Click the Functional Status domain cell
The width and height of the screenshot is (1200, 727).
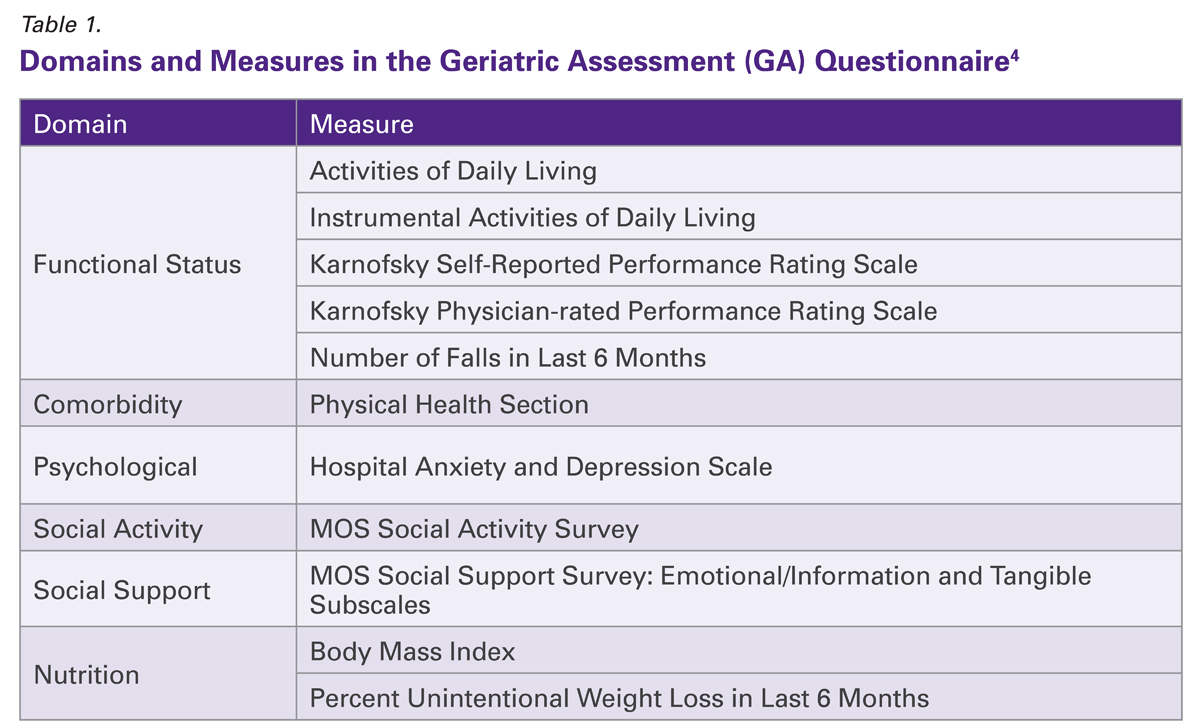click(x=137, y=265)
